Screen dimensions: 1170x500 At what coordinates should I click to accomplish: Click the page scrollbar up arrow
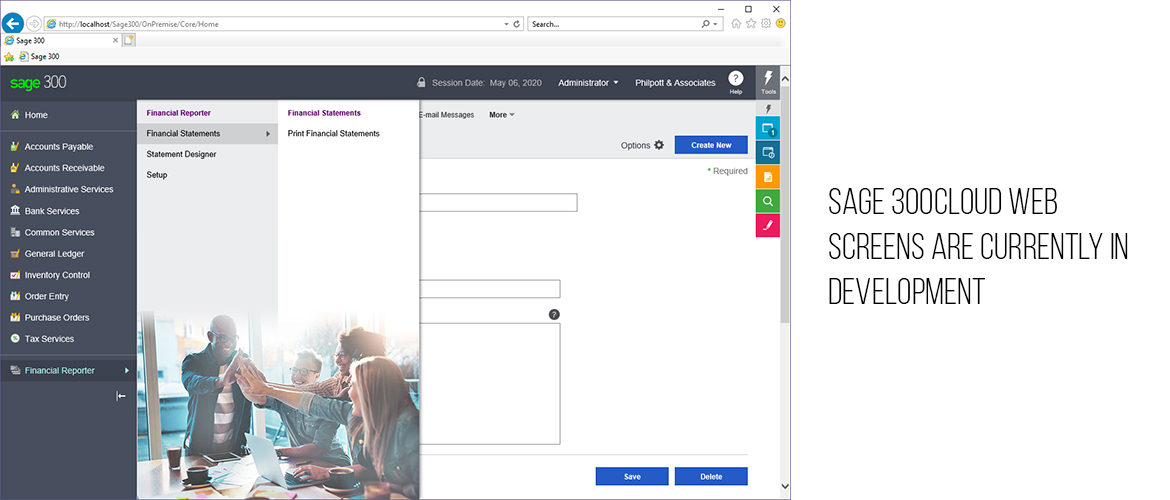coord(785,78)
